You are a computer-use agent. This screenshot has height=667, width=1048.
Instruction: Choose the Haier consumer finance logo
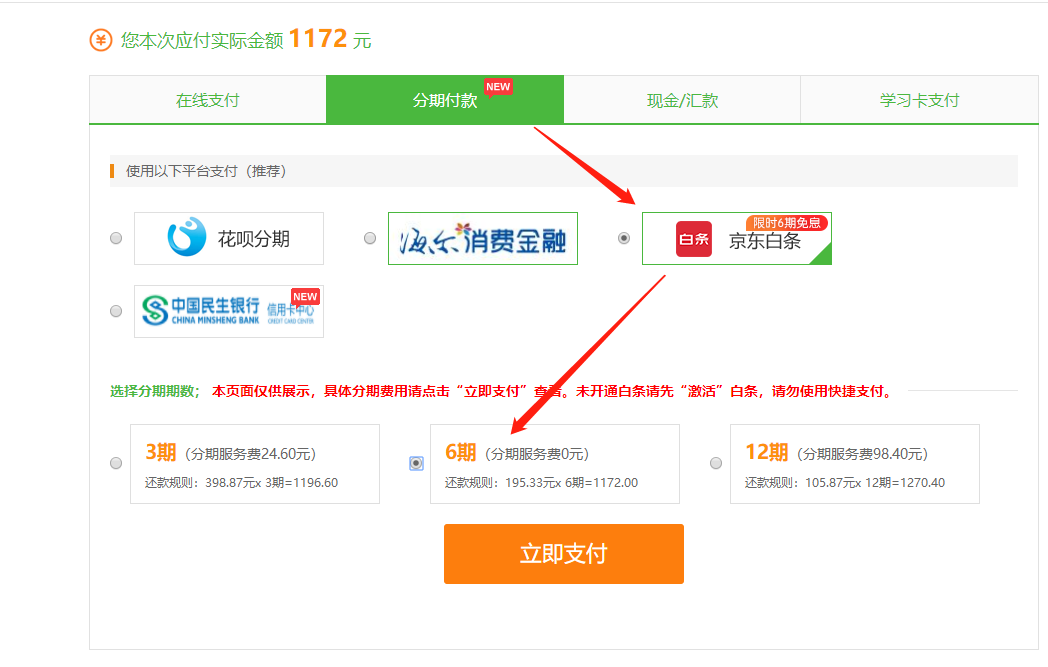[482, 238]
